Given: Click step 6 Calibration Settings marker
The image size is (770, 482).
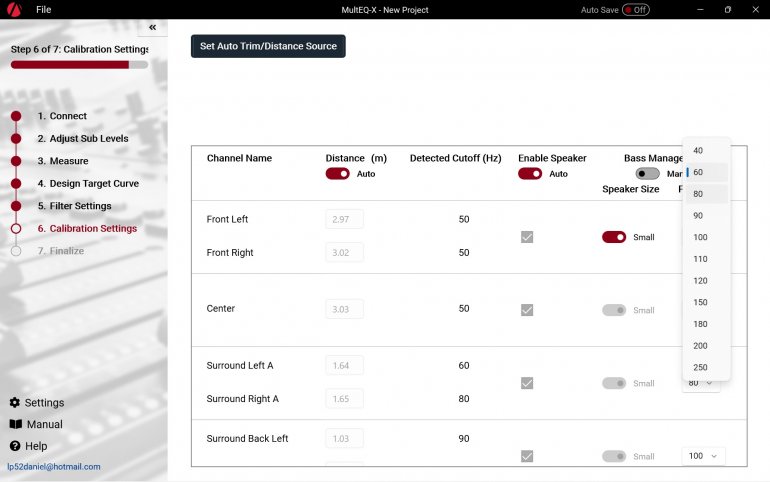Looking at the screenshot, I should [16, 229].
